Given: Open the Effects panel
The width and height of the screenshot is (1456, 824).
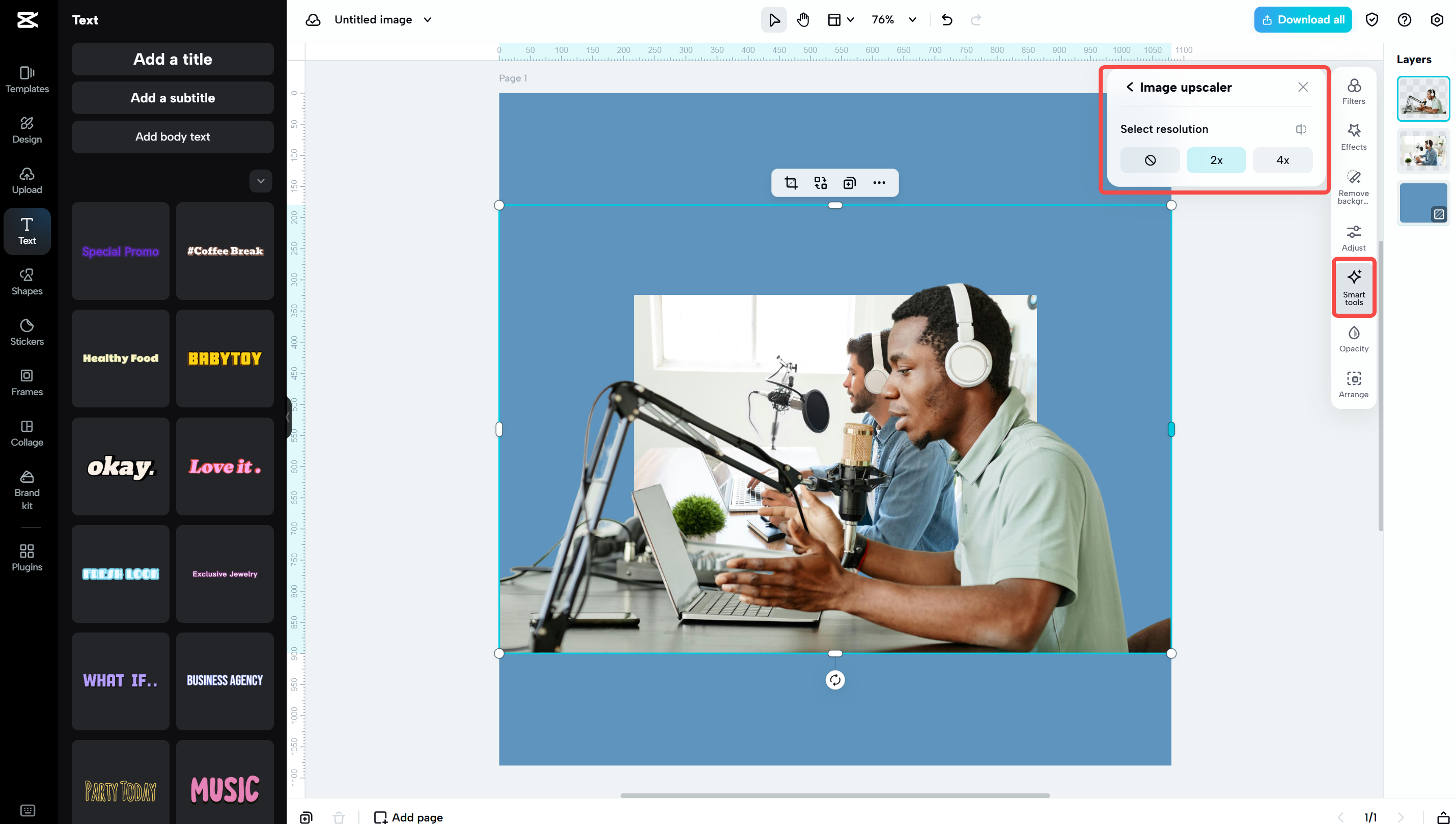Looking at the screenshot, I should point(1354,137).
